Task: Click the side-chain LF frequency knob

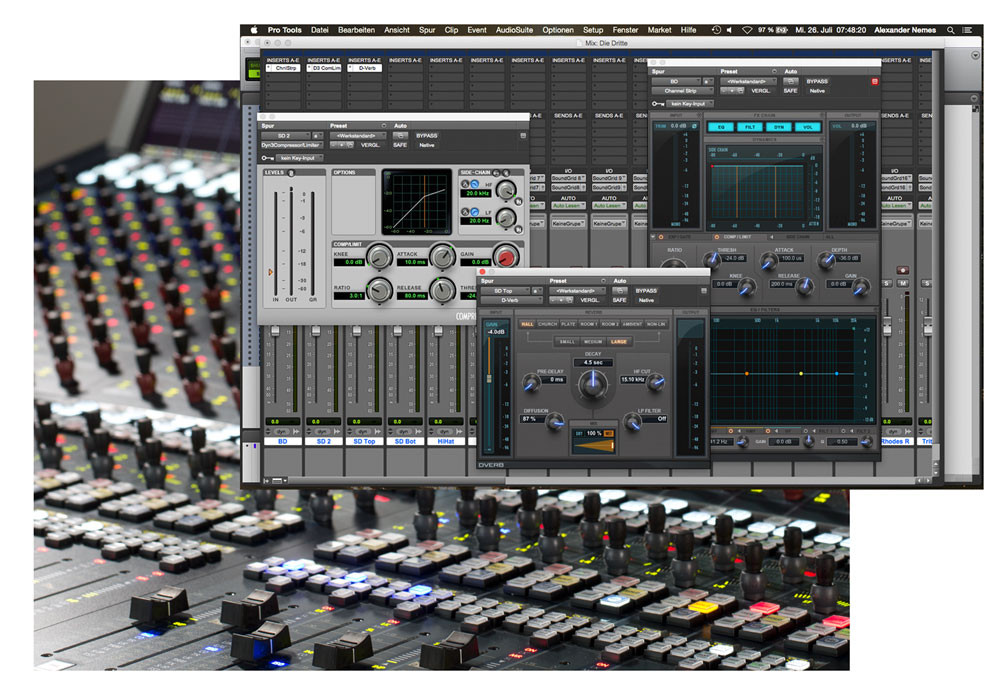Action: click(506, 218)
